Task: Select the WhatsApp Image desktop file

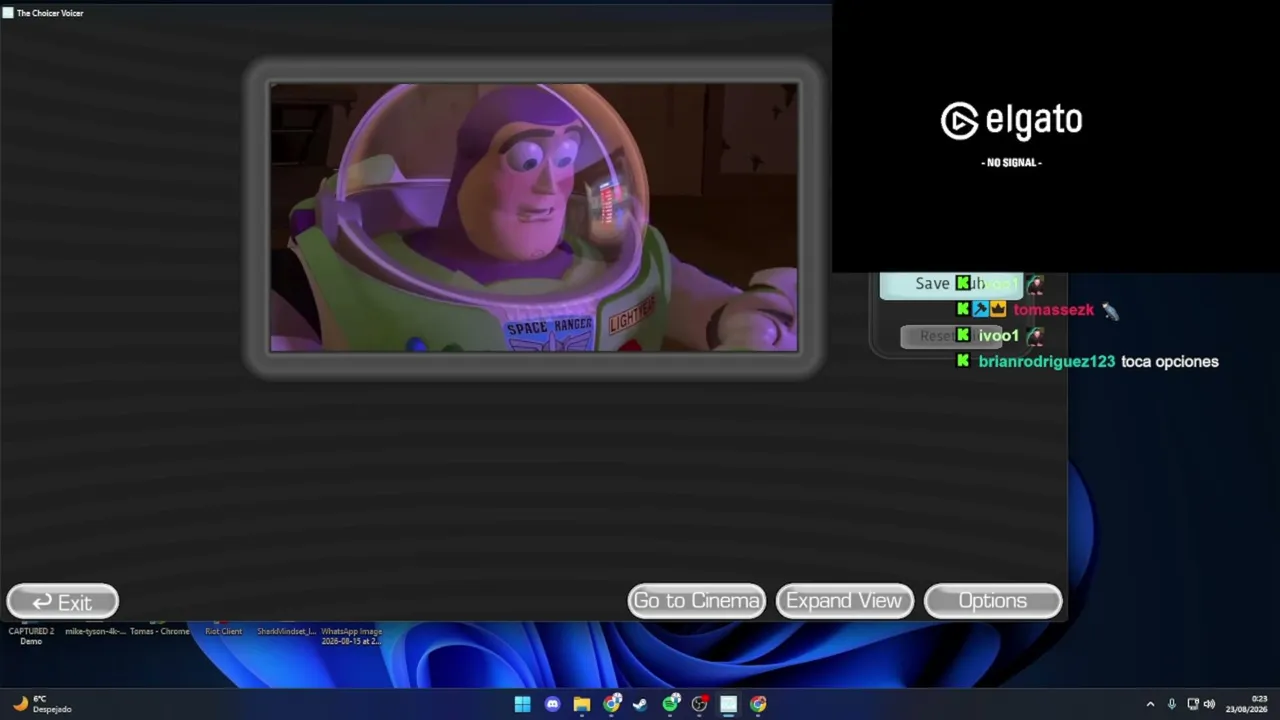Action: (x=351, y=635)
